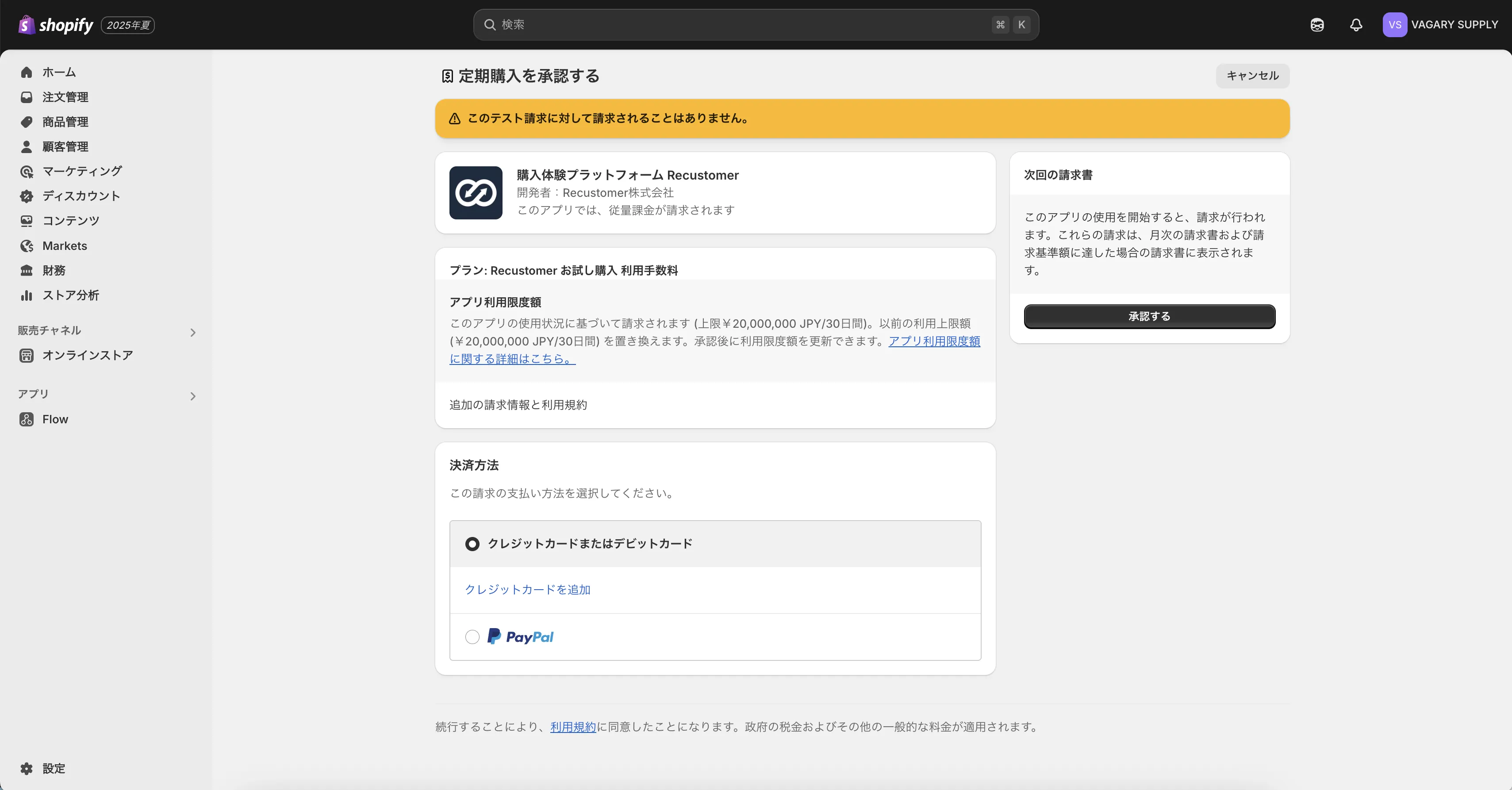
Task: Click the home icon beside ホーム
Action: (27, 72)
